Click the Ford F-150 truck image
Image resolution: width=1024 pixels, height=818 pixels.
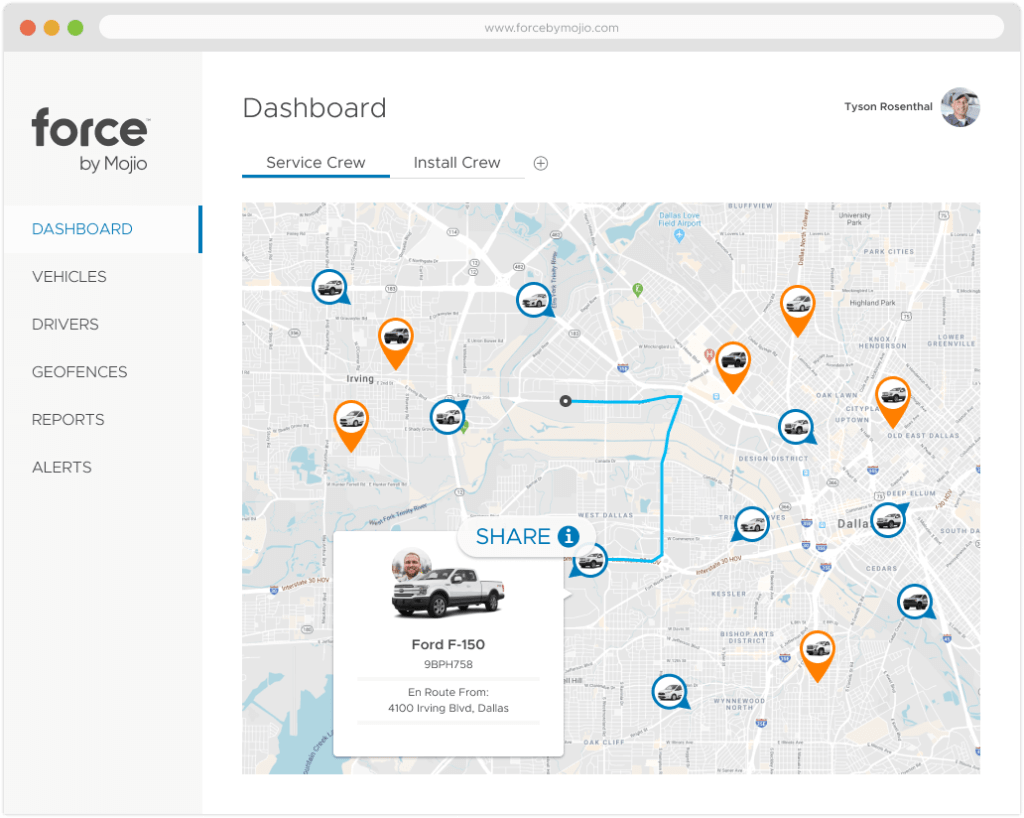448,593
